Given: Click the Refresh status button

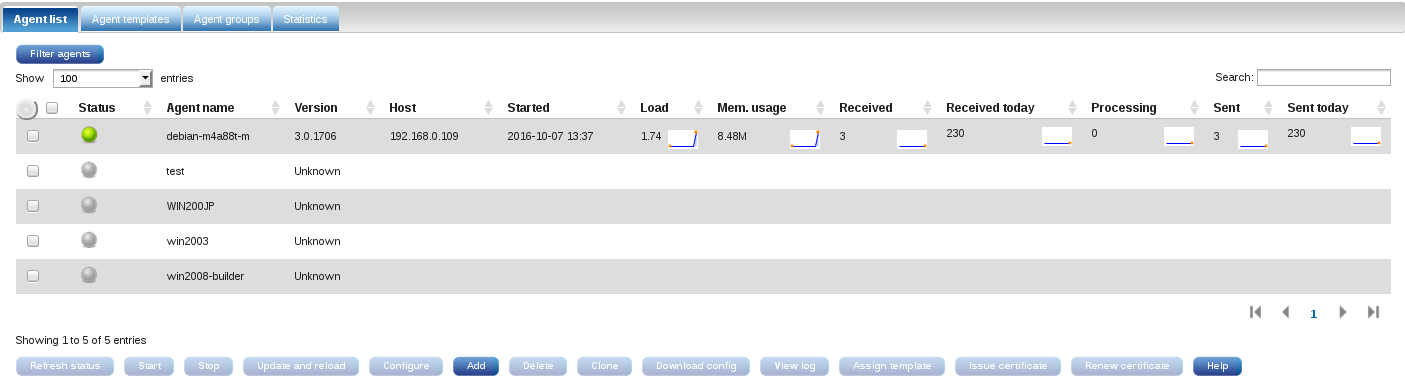Looking at the screenshot, I should click(66, 366).
